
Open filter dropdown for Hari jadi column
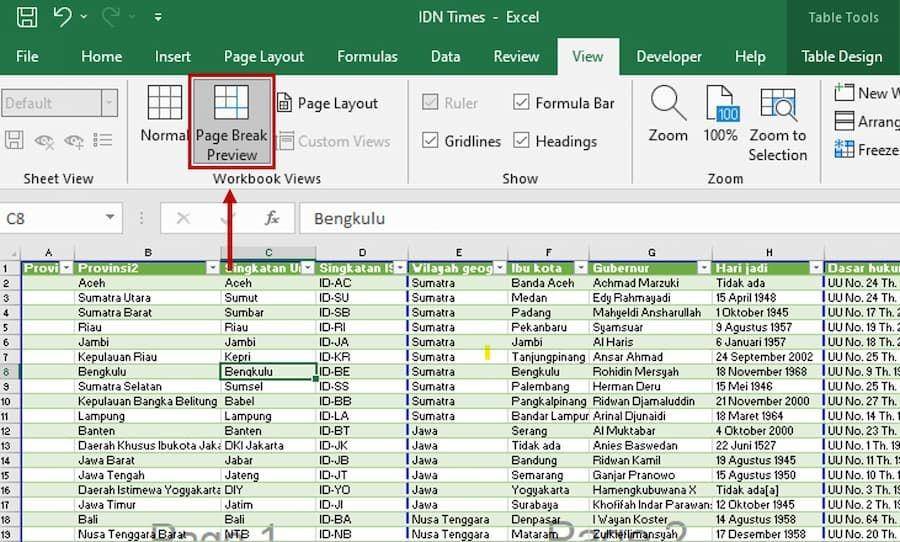pyautogui.click(x=816, y=268)
